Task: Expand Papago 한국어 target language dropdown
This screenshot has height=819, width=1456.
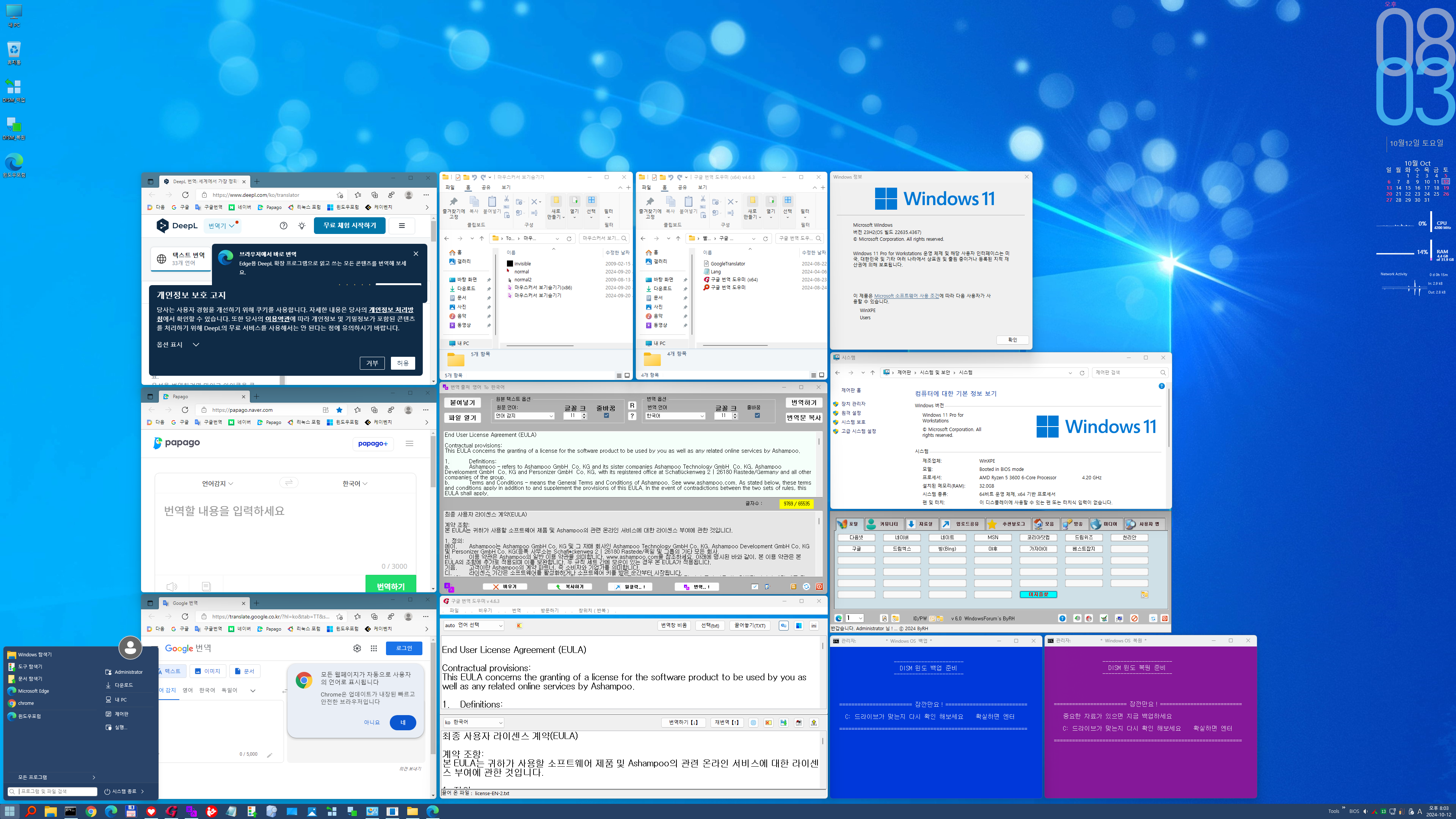Action: (355, 484)
